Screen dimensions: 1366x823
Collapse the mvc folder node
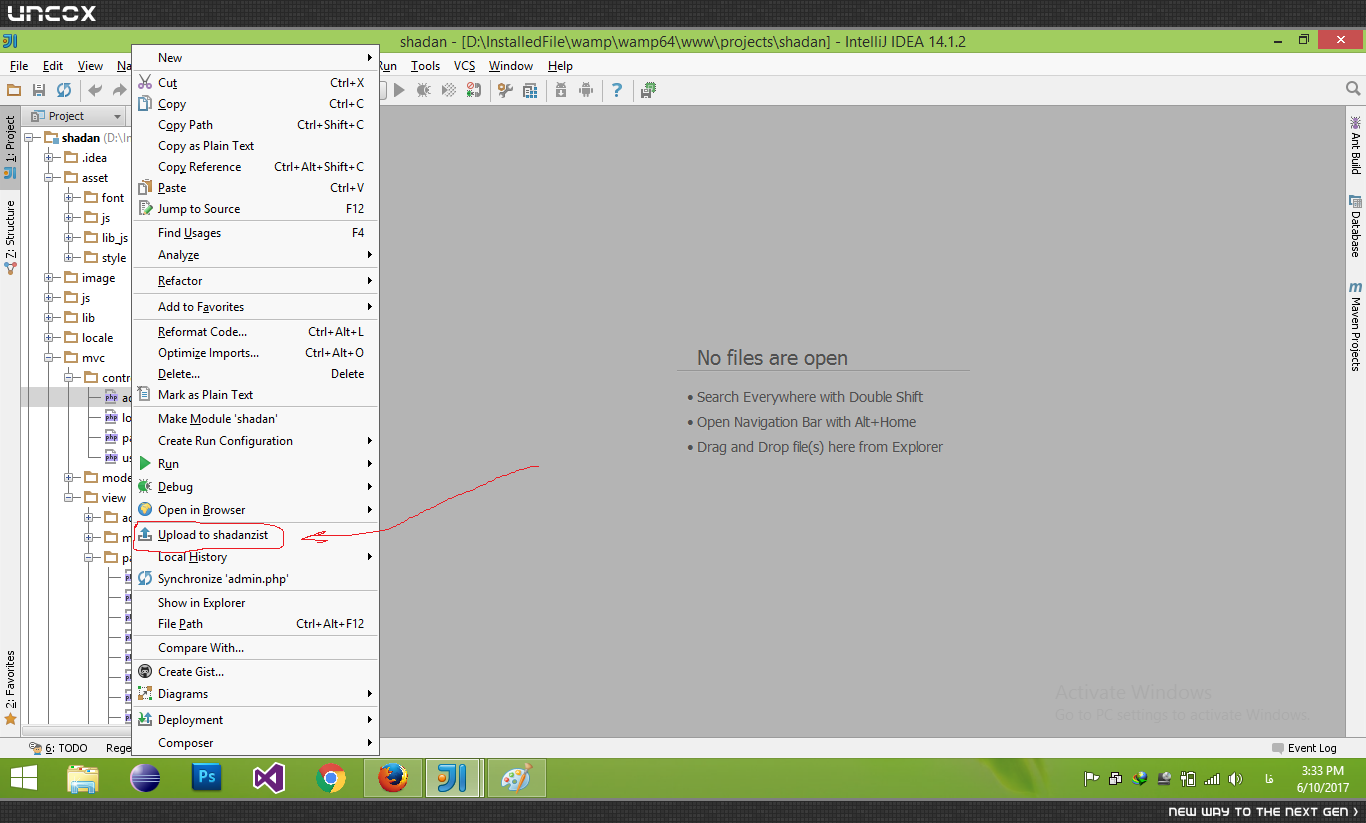(x=49, y=358)
